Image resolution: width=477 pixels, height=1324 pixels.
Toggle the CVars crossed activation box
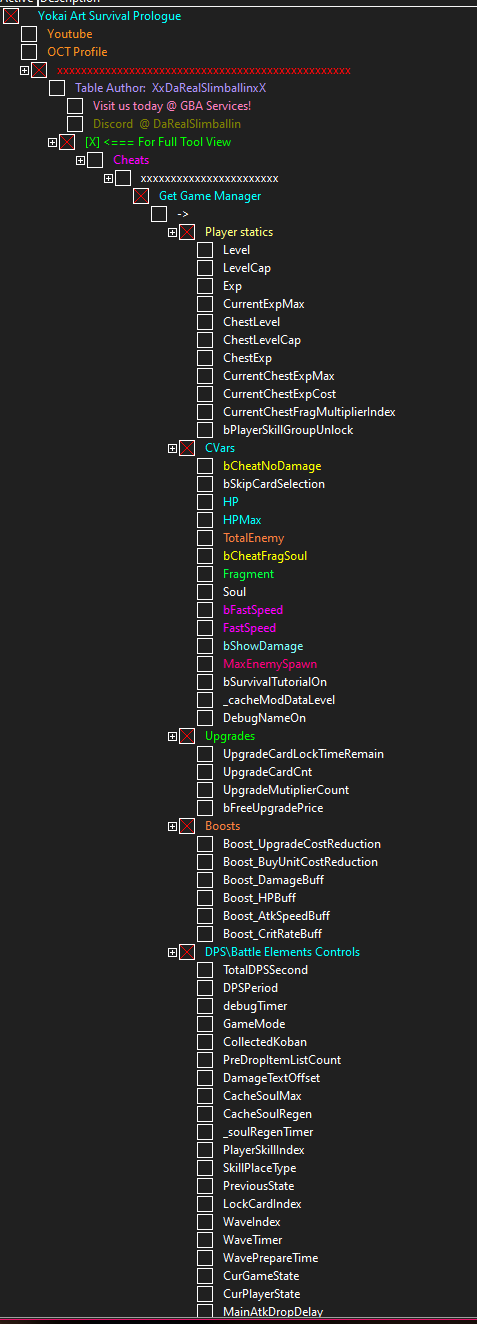coord(187,448)
